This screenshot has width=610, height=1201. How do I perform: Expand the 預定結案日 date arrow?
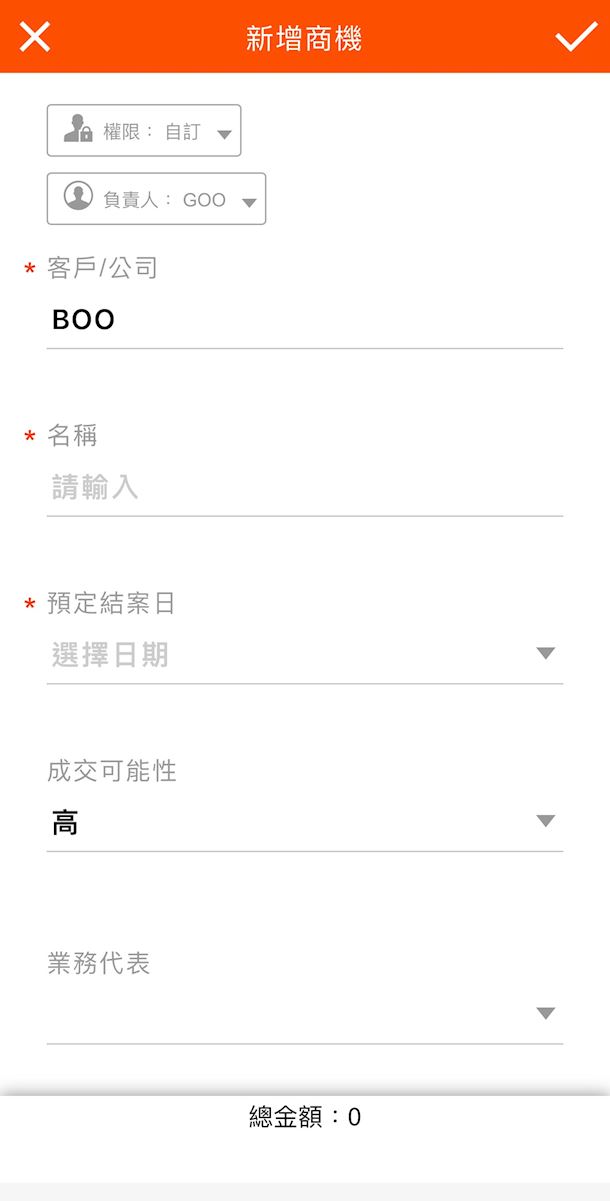point(545,653)
